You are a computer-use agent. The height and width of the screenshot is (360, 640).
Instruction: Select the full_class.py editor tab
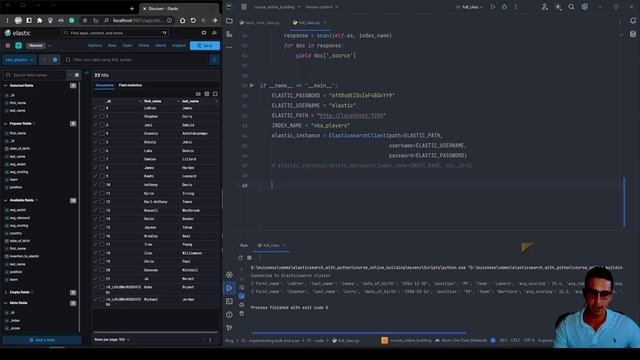(x=309, y=23)
